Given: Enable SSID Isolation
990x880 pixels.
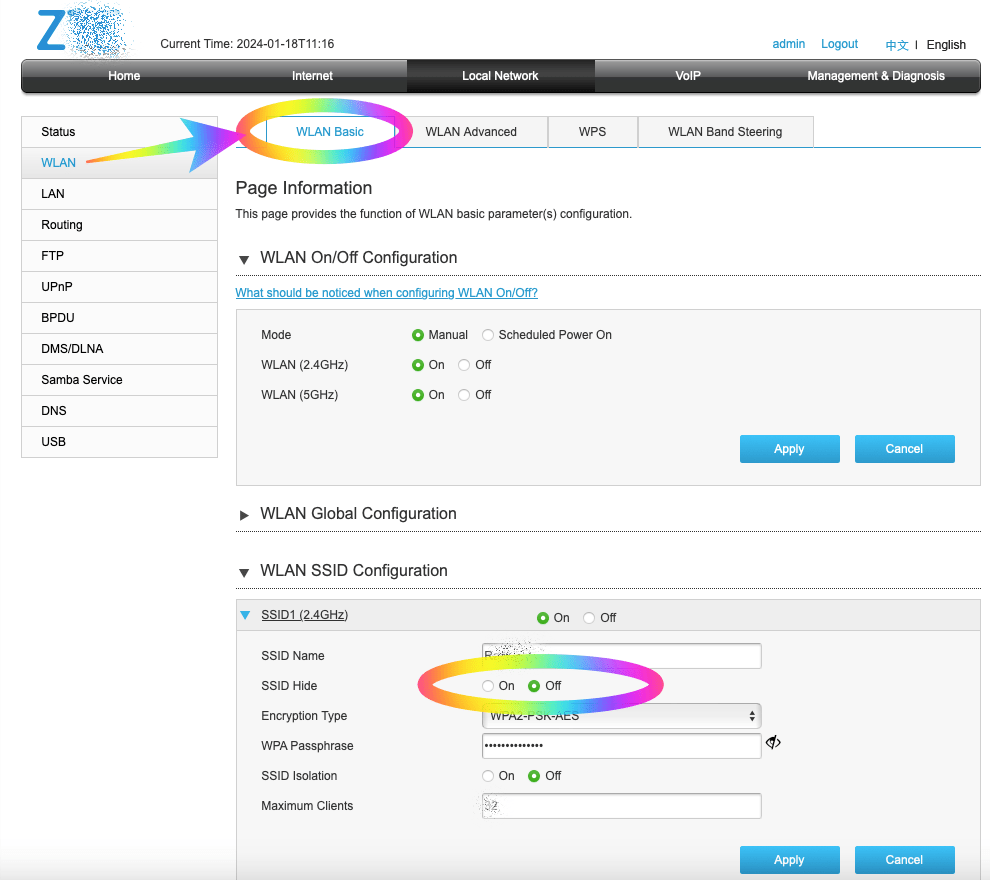Looking at the screenshot, I should (488, 776).
